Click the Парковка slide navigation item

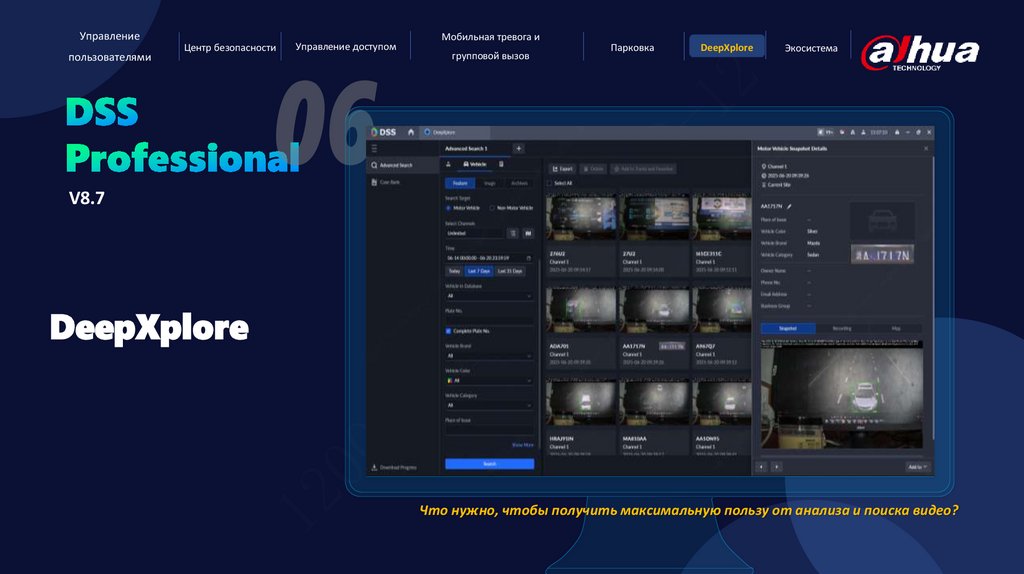[632, 48]
